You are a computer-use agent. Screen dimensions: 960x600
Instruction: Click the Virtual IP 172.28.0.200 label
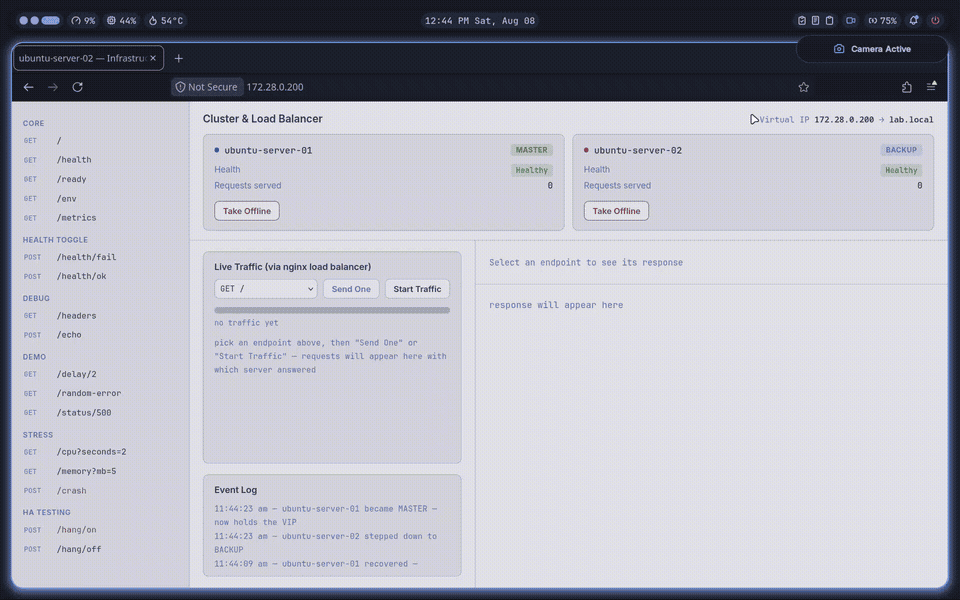846,120
